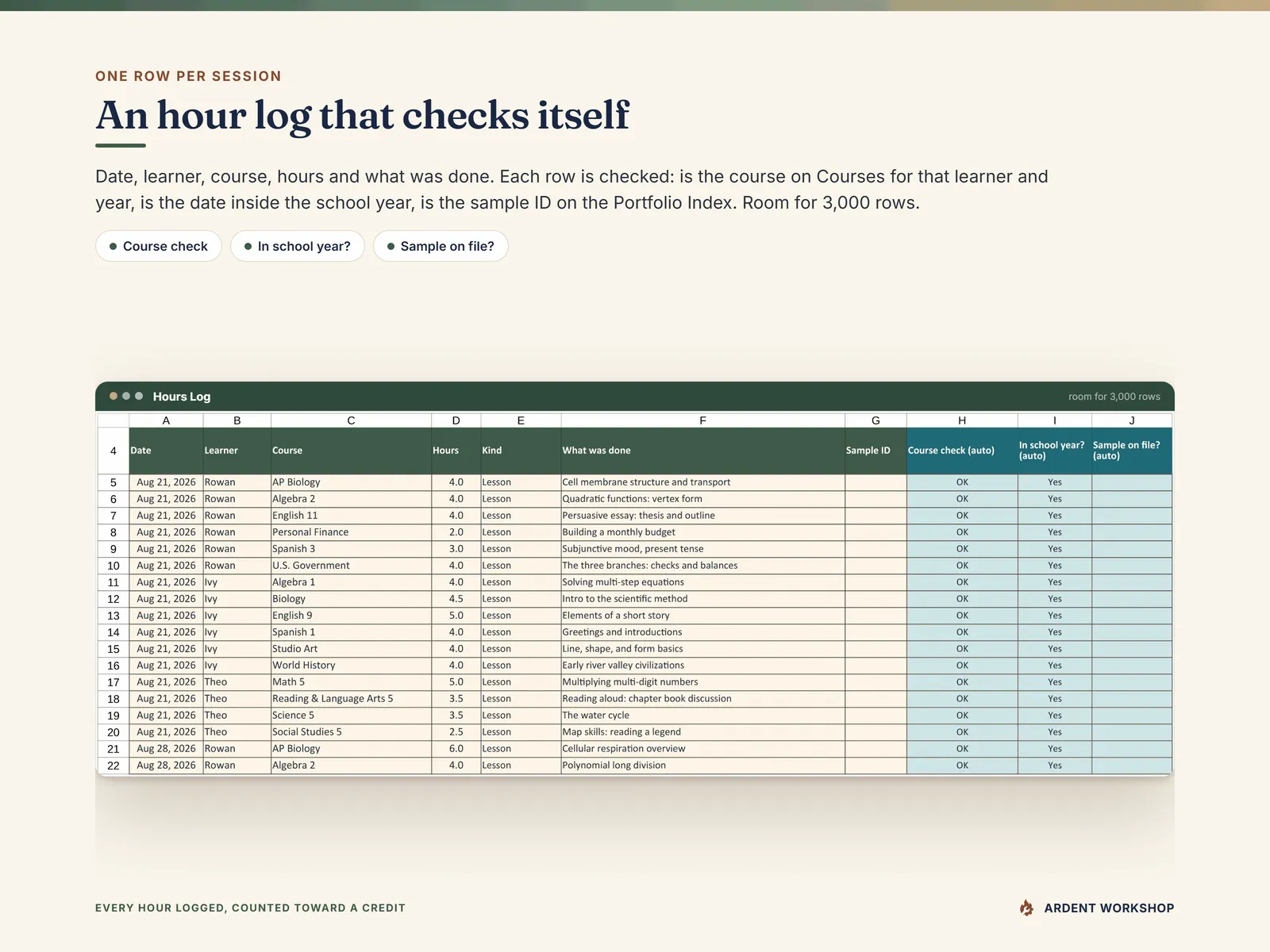
Task: Click the Sample on file? (auto) header
Action: (x=1132, y=451)
